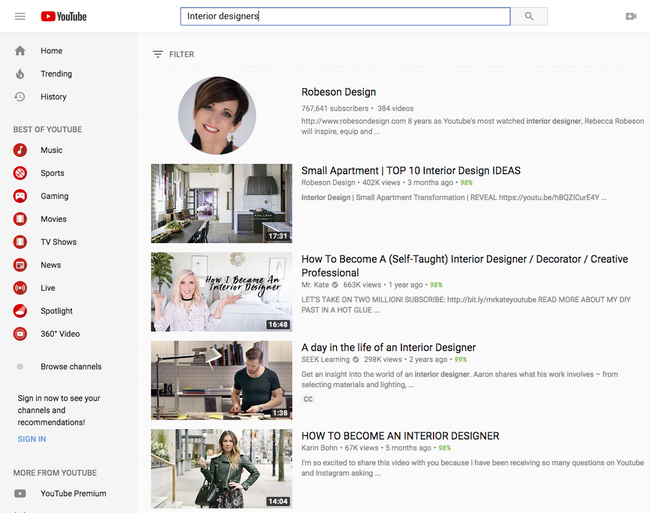Click the Home house icon
This screenshot has width=650, height=513.
(x=20, y=51)
